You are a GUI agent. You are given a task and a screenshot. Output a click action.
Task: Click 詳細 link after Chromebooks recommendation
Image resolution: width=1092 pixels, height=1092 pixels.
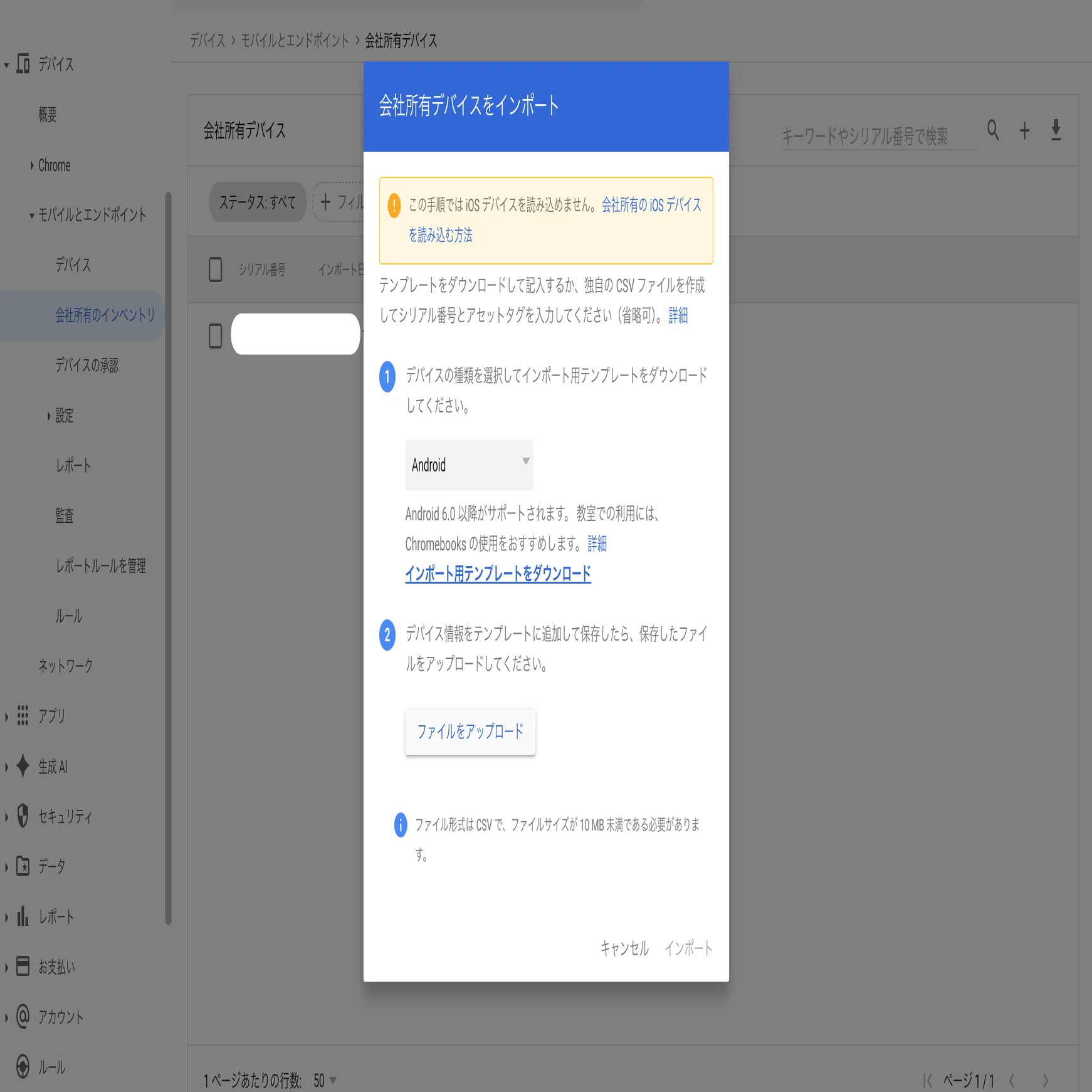coord(597,543)
